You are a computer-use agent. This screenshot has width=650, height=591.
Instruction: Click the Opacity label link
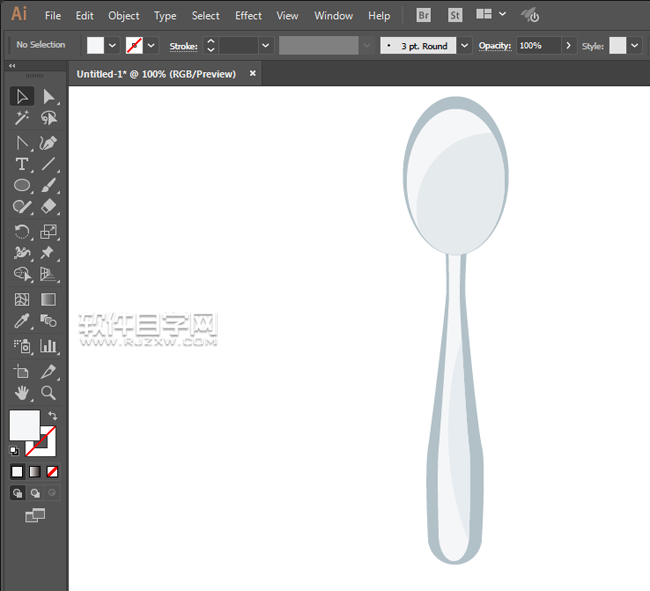pyautogui.click(x=494, y=46)
